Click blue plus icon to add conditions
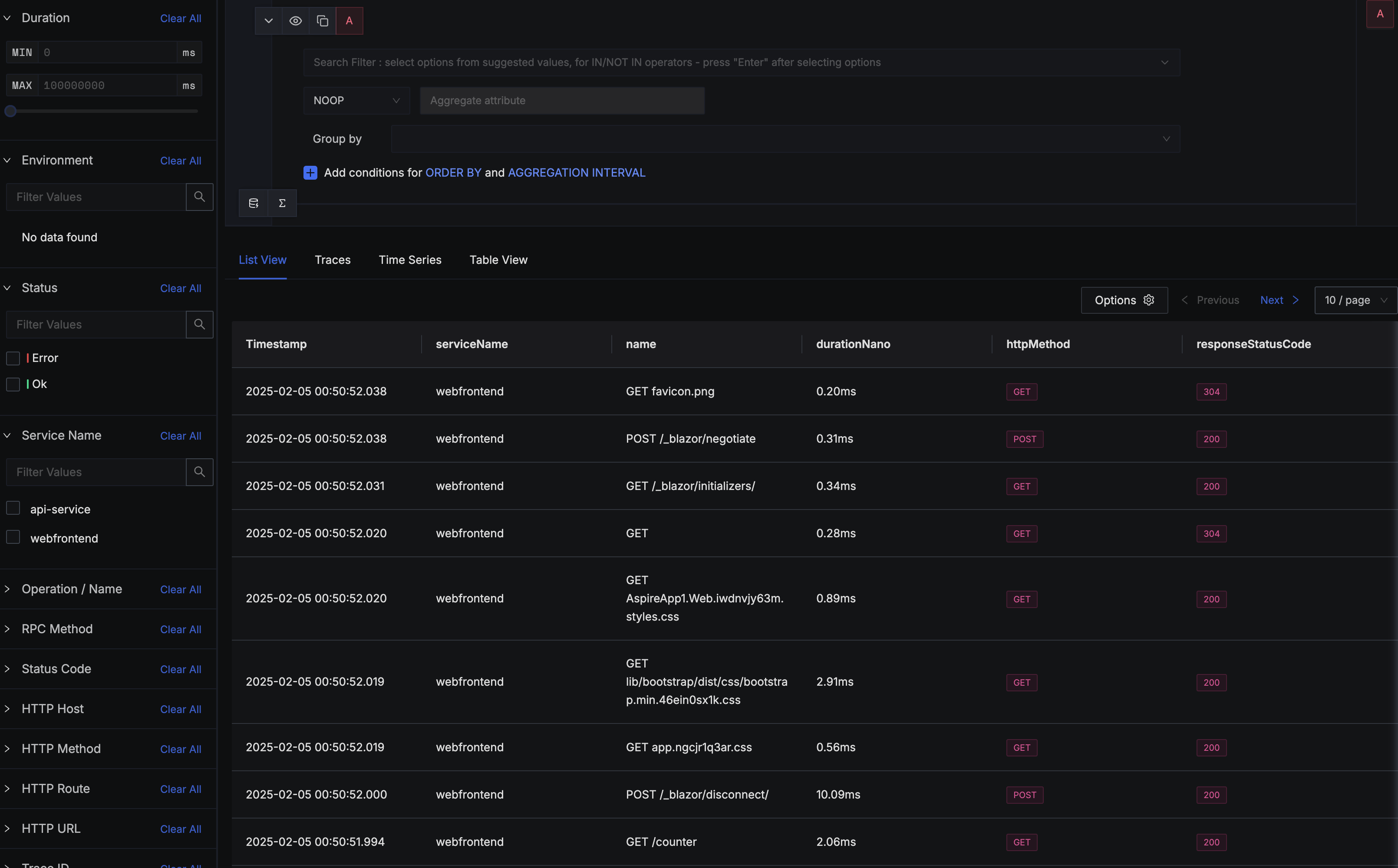This screenshot has height=868, width=1398. pyautogui.click(x=310, y=172)
